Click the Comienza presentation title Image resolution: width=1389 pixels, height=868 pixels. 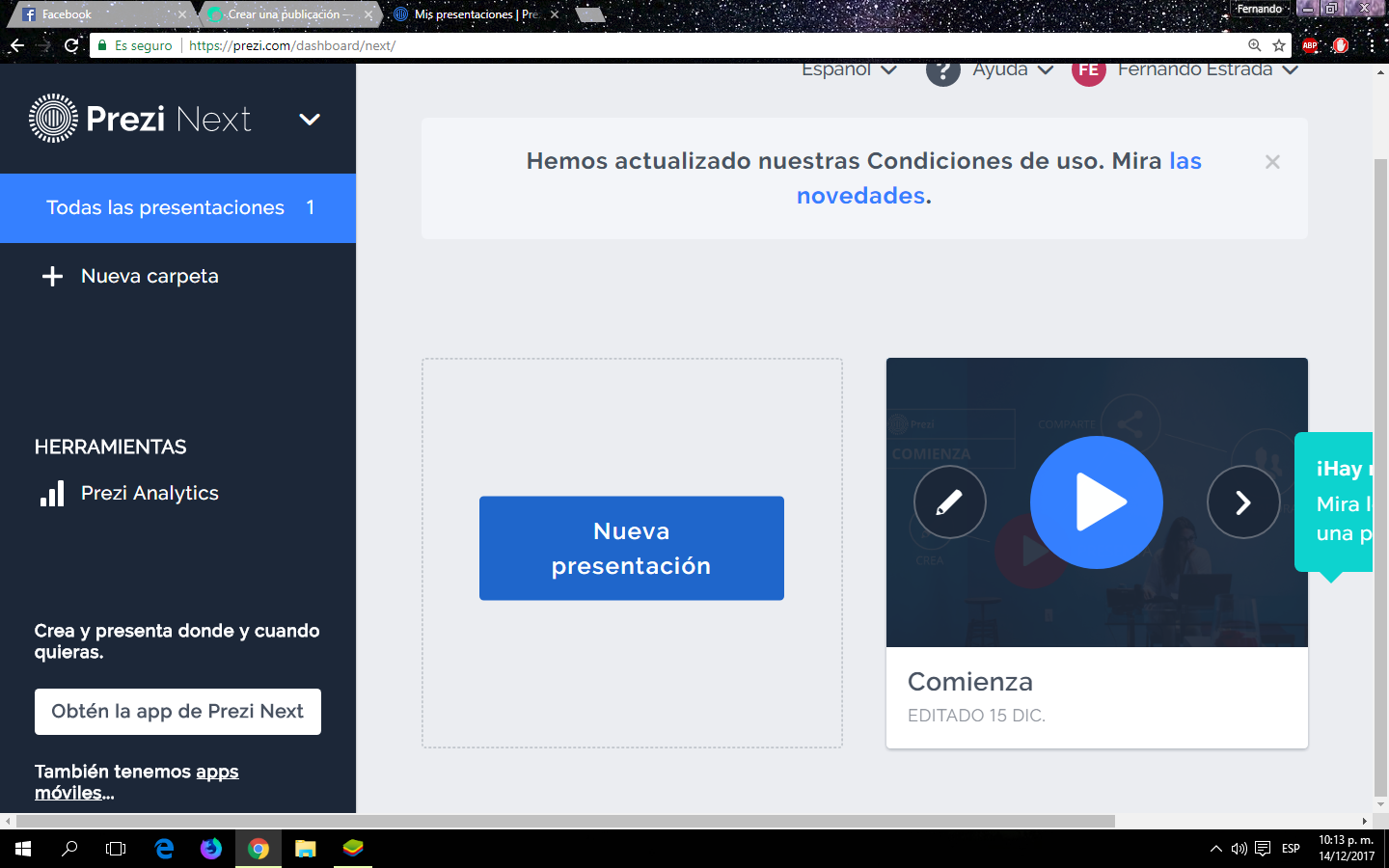point(970,682)
